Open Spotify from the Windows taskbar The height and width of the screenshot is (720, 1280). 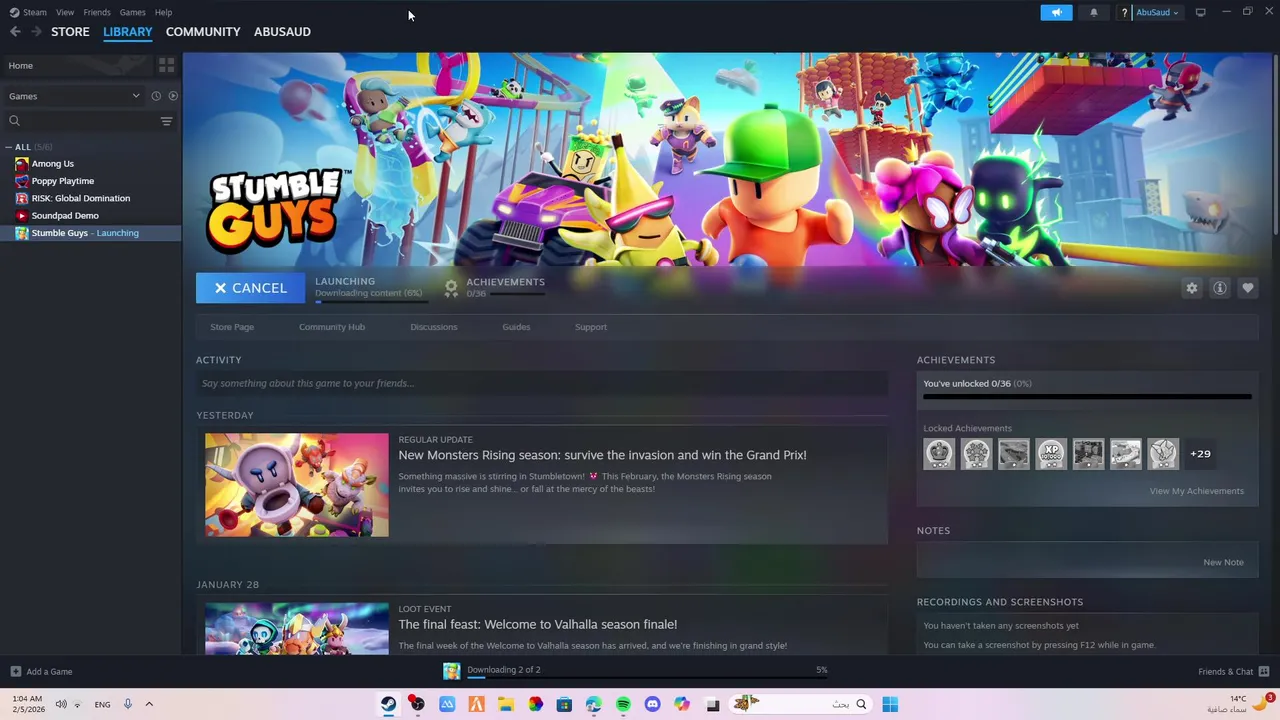pos(623,704)
